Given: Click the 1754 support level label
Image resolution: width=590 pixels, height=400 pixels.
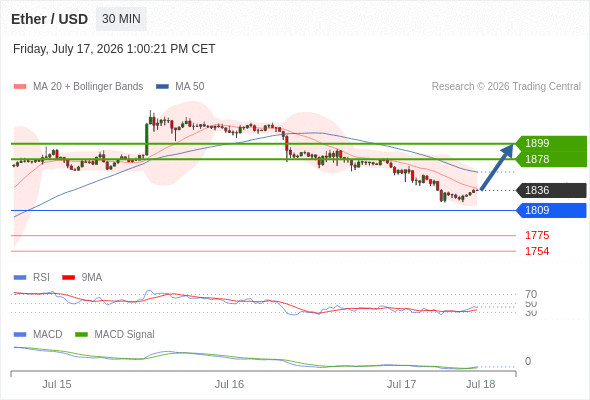Looking at the screenshot, I should [x=537, y=251].
